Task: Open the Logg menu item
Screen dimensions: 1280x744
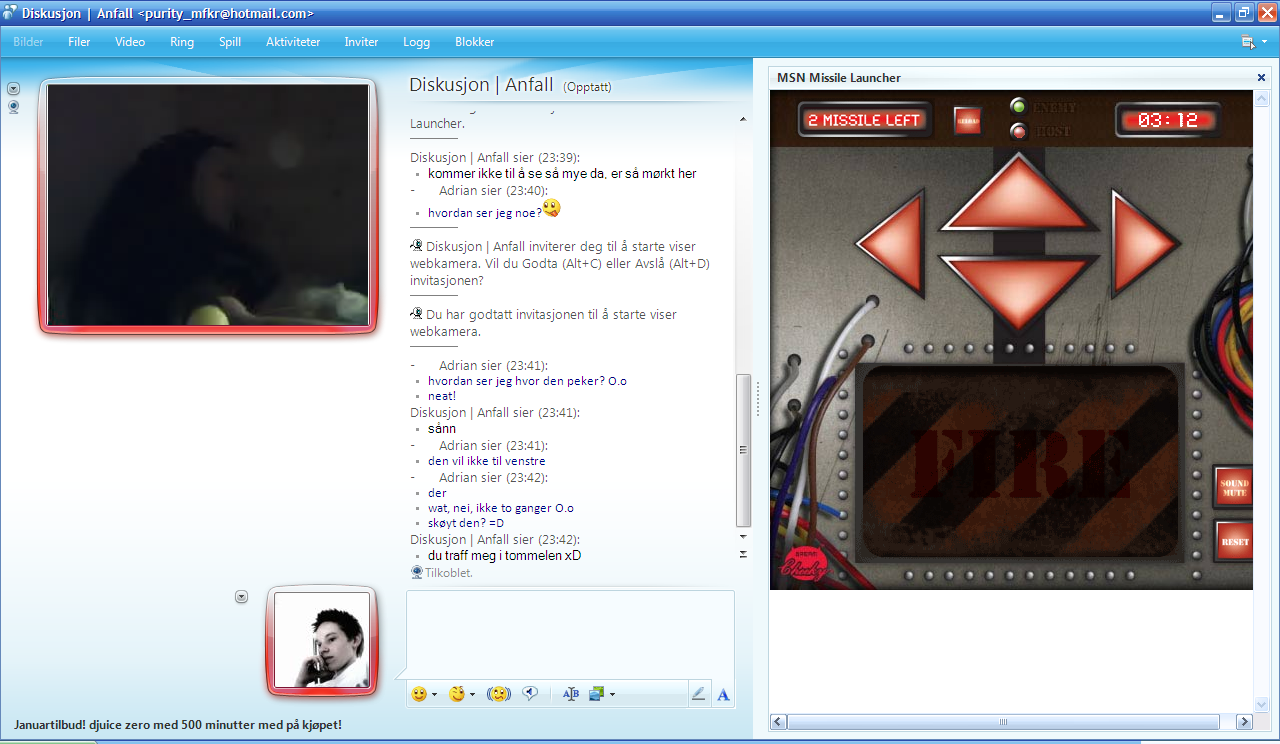Action: pyautogui.click(x=416, y=42)
